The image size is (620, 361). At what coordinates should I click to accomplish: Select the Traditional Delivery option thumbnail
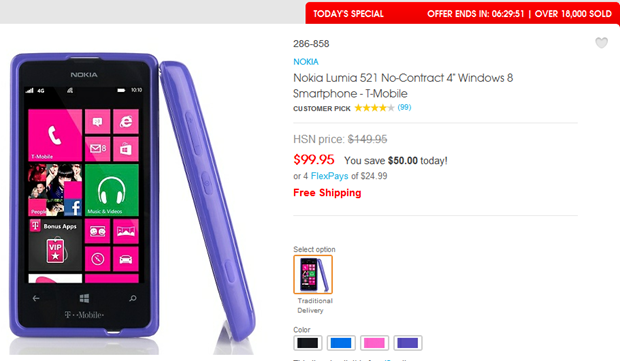point(313,274)
